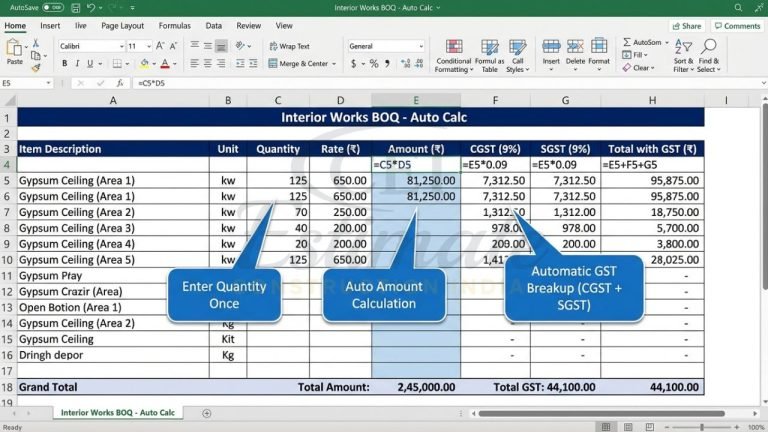Click Align Right icon
The image size is (768, 432).
[221, 64]
